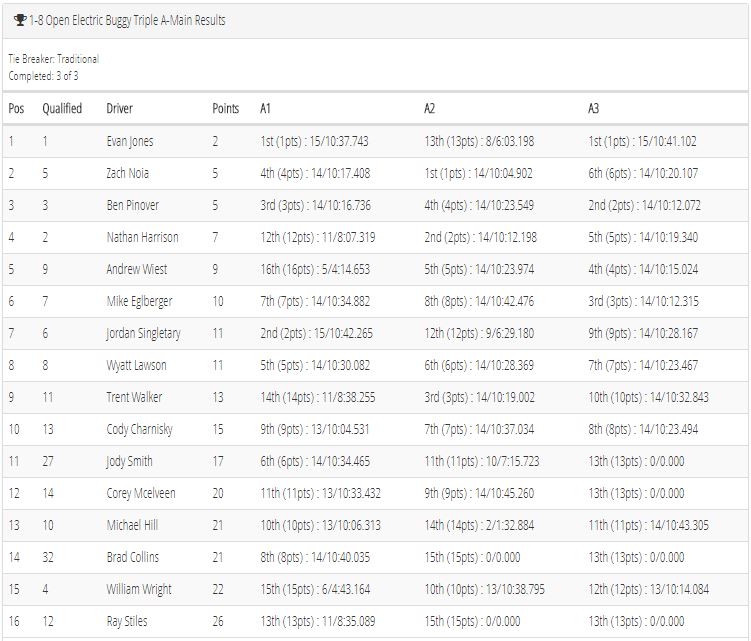Click the A1 column header
The width and height of the screenshot is (751, 641).
[x=265, y=108]
